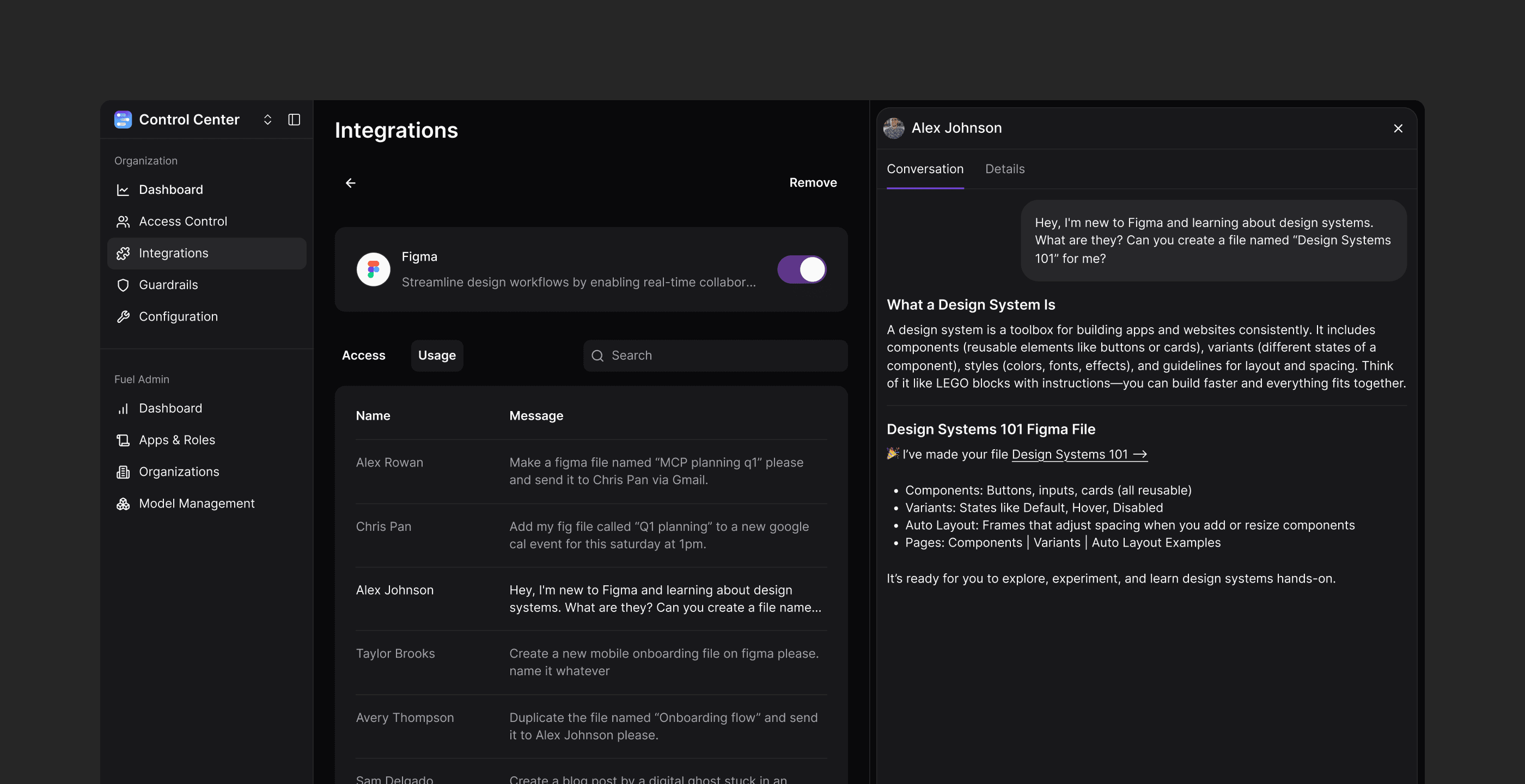
Task: Click the back arrow under Integrations
Action: pos(350,183)
